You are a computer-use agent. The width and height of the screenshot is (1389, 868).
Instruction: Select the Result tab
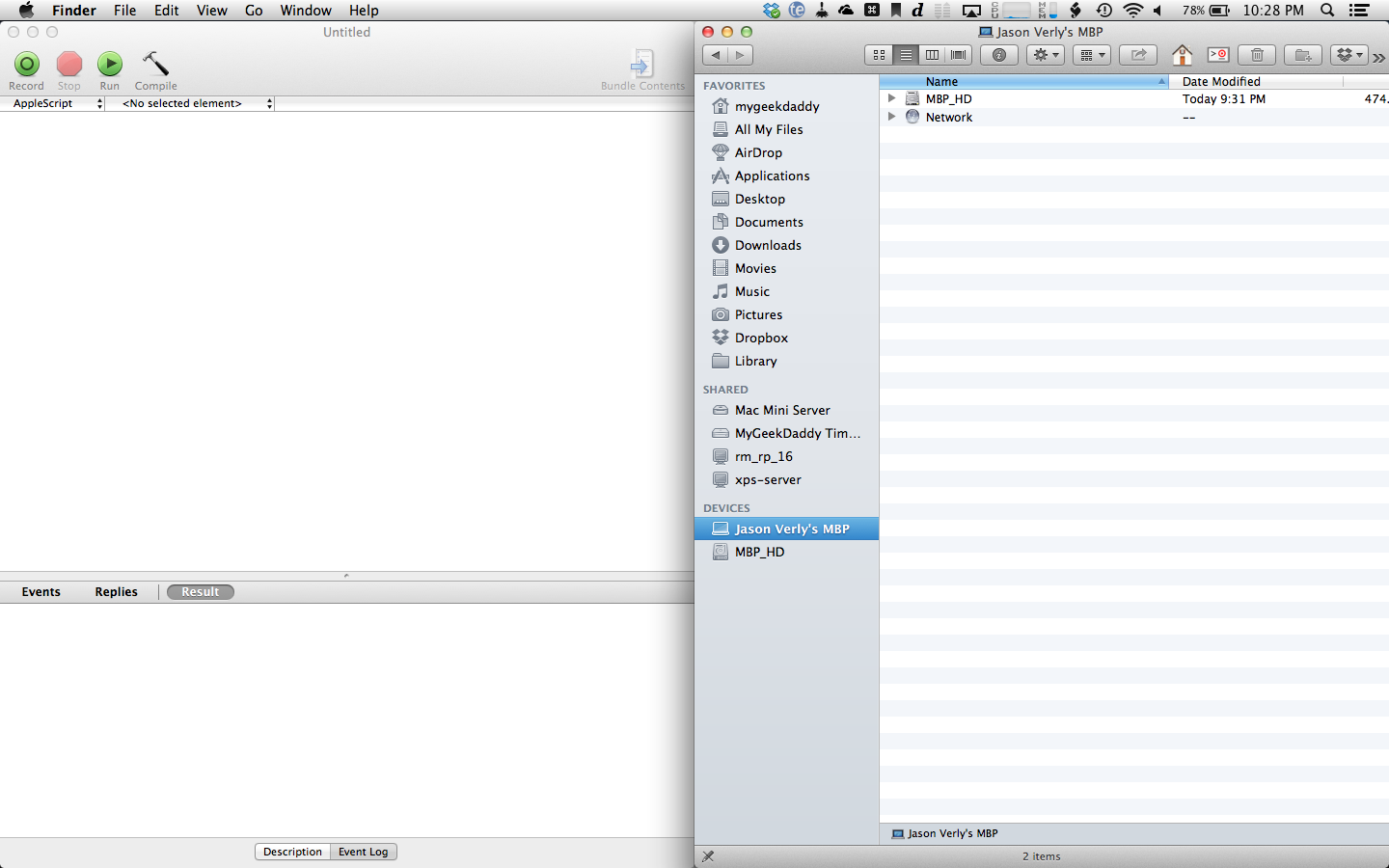[201, 592]
